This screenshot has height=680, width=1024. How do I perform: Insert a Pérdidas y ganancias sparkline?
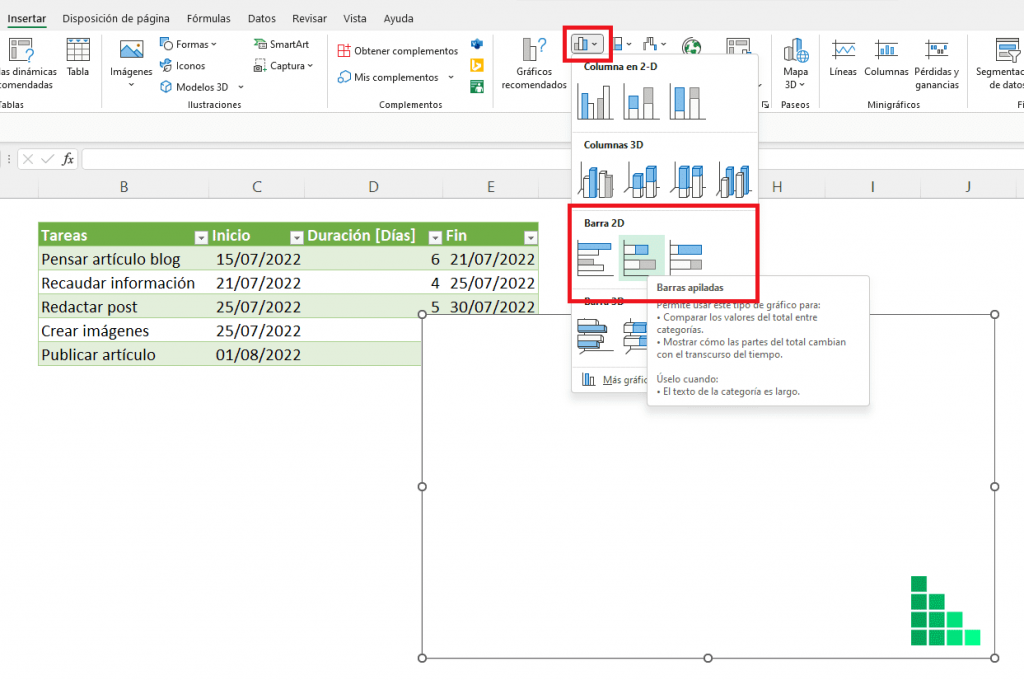coord(936,64)
